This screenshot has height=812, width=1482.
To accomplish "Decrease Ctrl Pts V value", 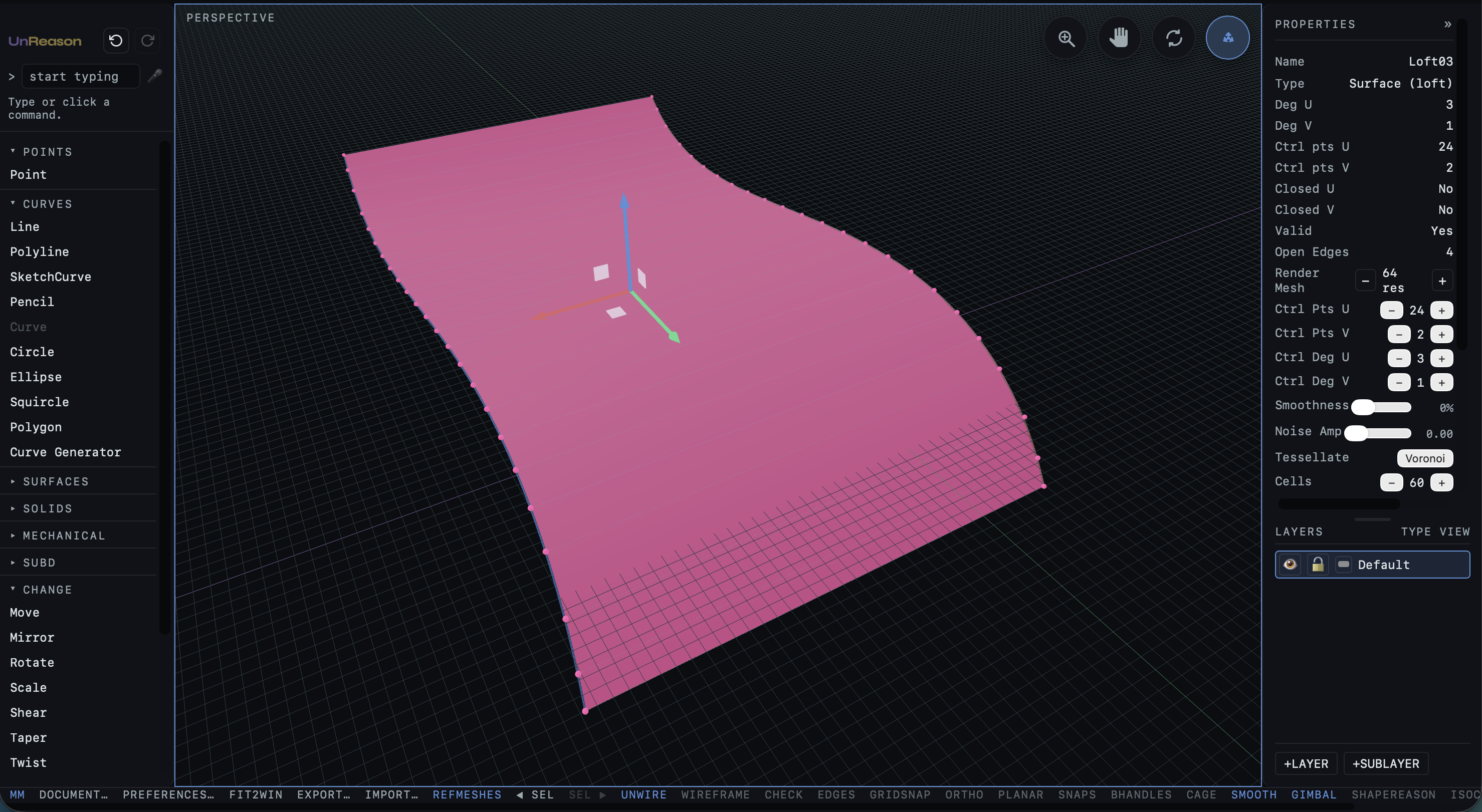I will (x=1399, y=334).
